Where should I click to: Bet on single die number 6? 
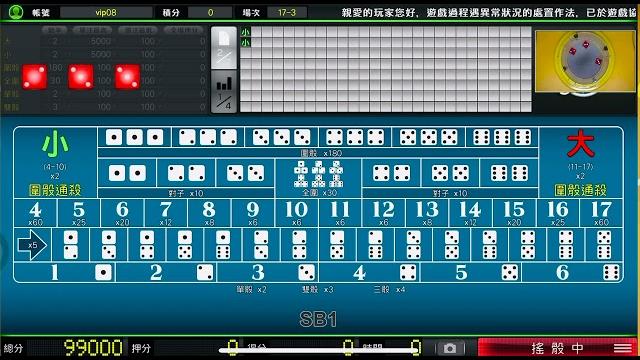click(x=573, y=272)
